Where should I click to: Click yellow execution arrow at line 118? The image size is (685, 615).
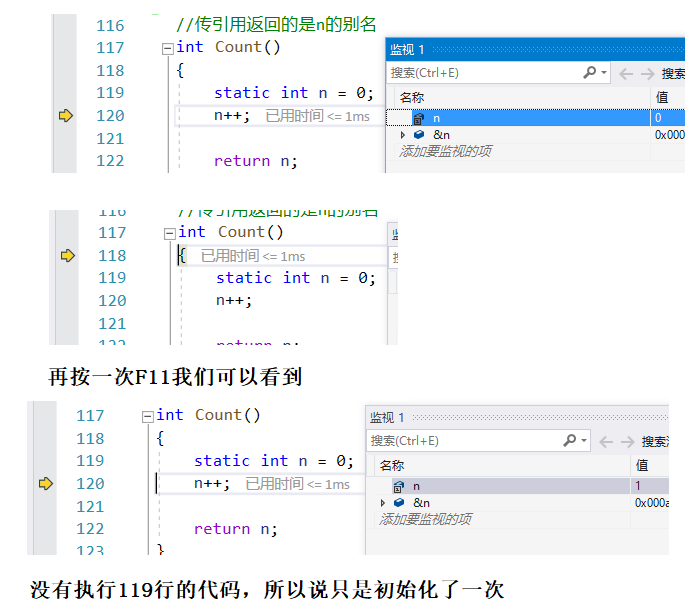pyautogui.click(x=68, y=256)
